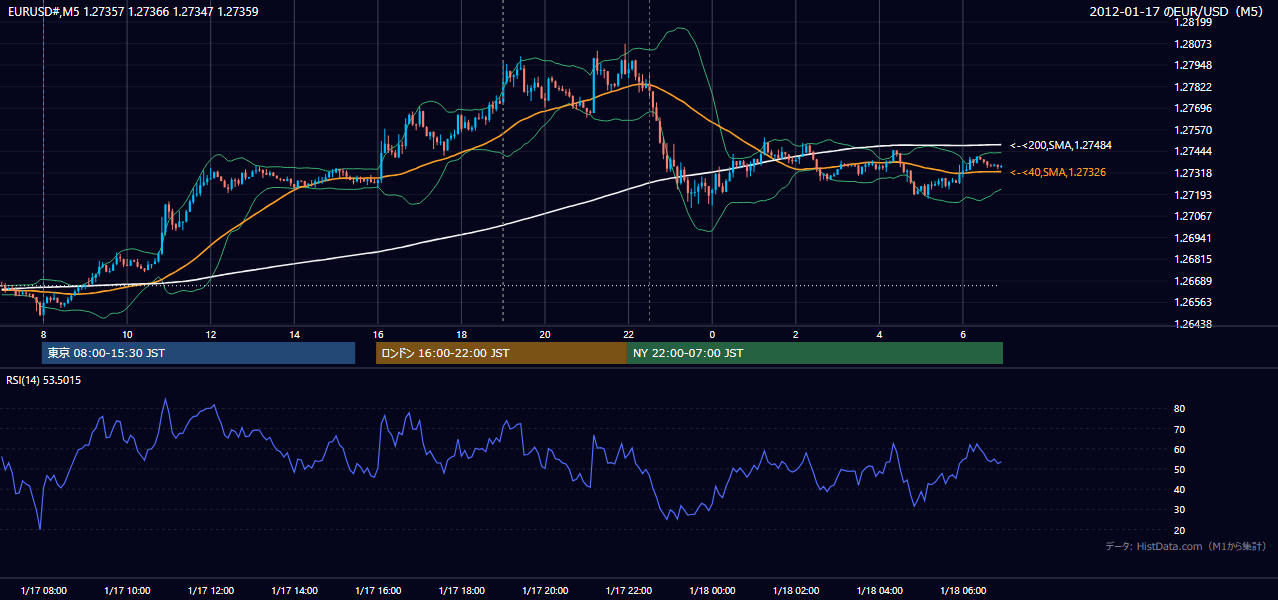
Task: Click RSI scale value 60
Action: point(1180,449)
